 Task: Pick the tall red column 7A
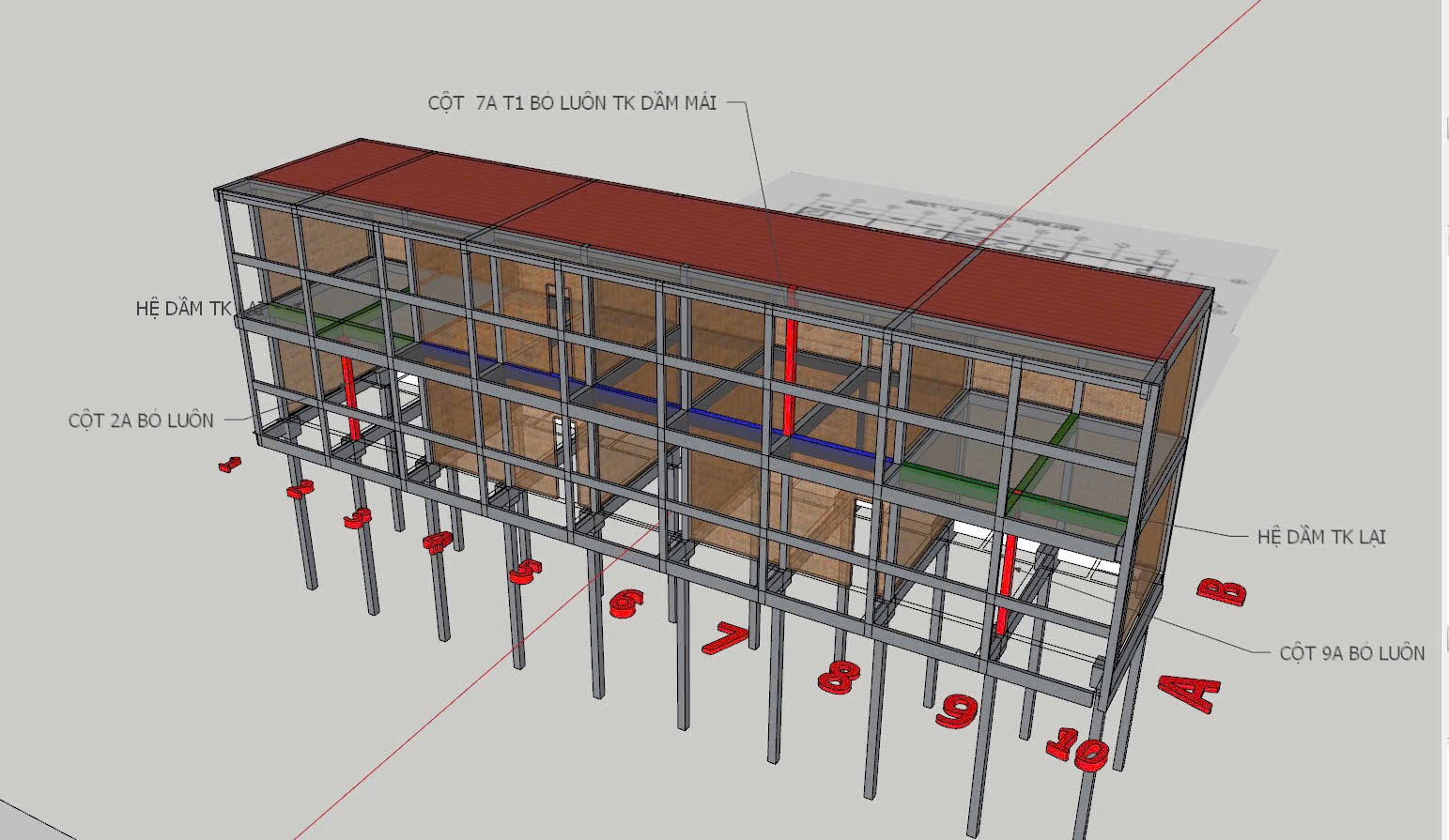point(790,363)
